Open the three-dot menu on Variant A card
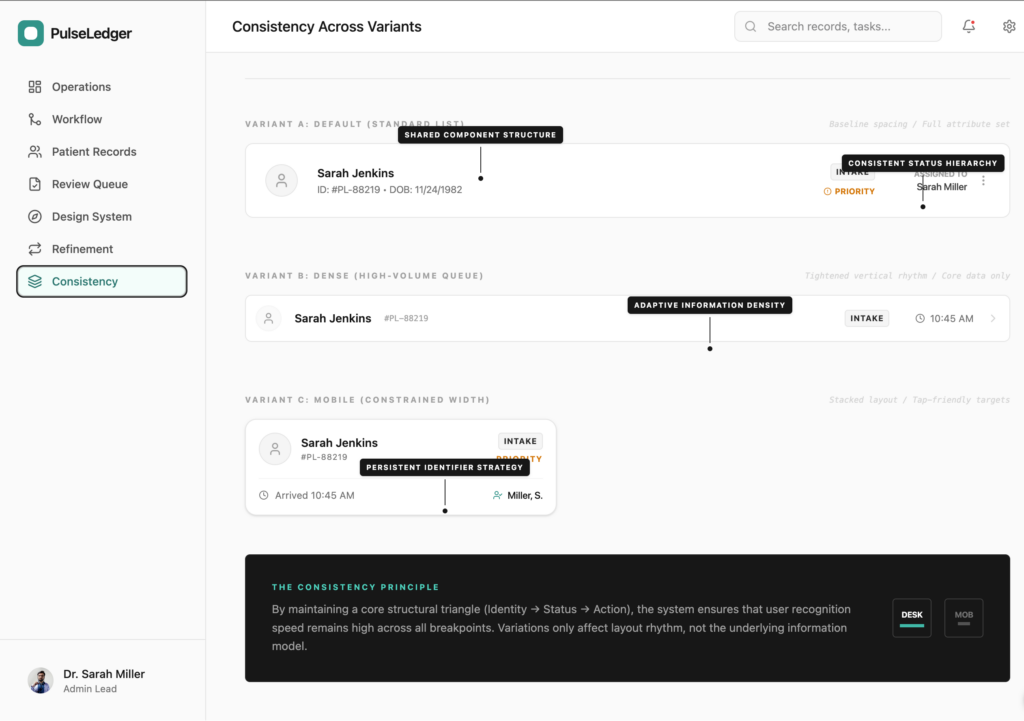 [983, 180]
